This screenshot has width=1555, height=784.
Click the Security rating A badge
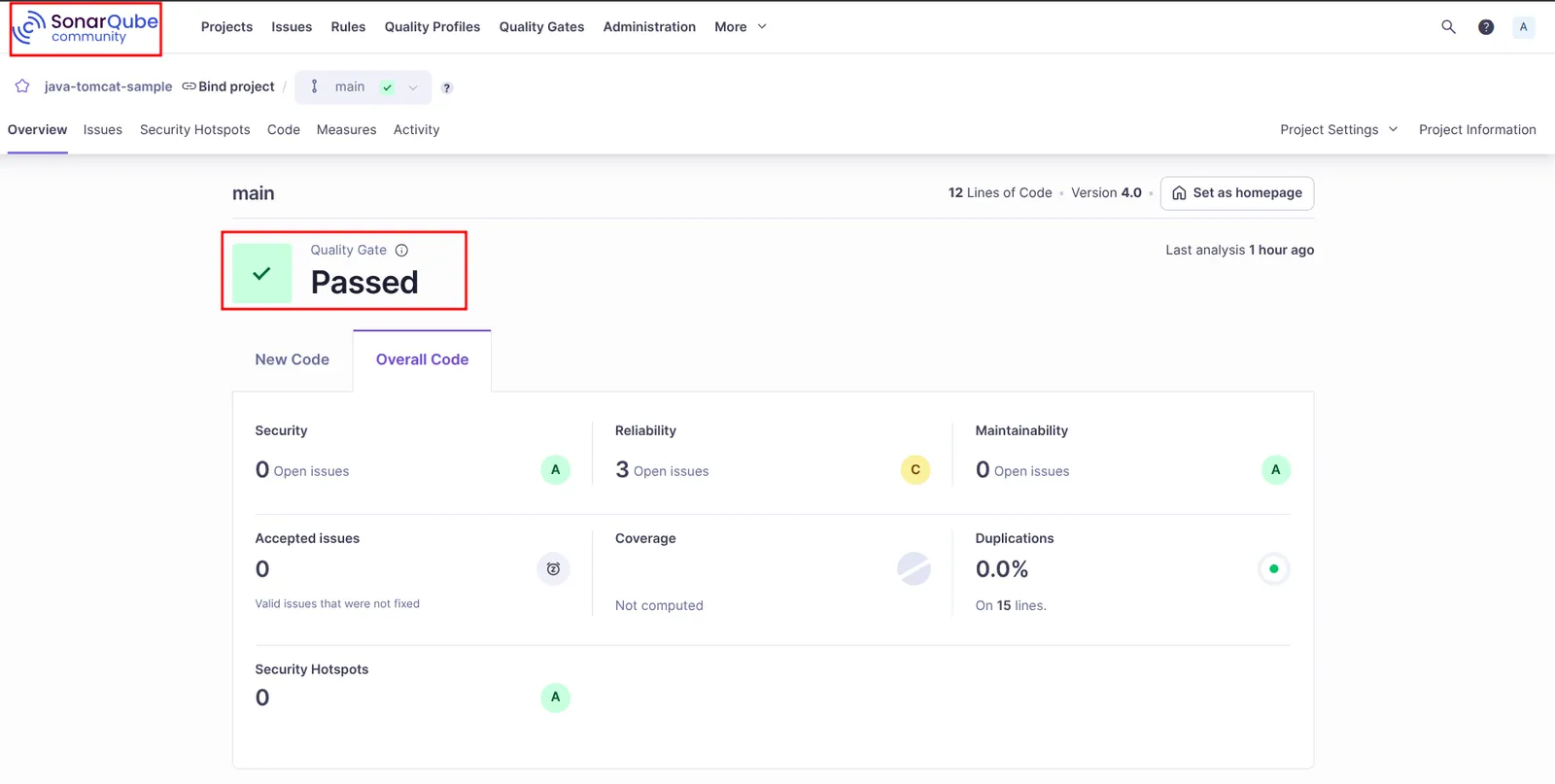[555, 470]
